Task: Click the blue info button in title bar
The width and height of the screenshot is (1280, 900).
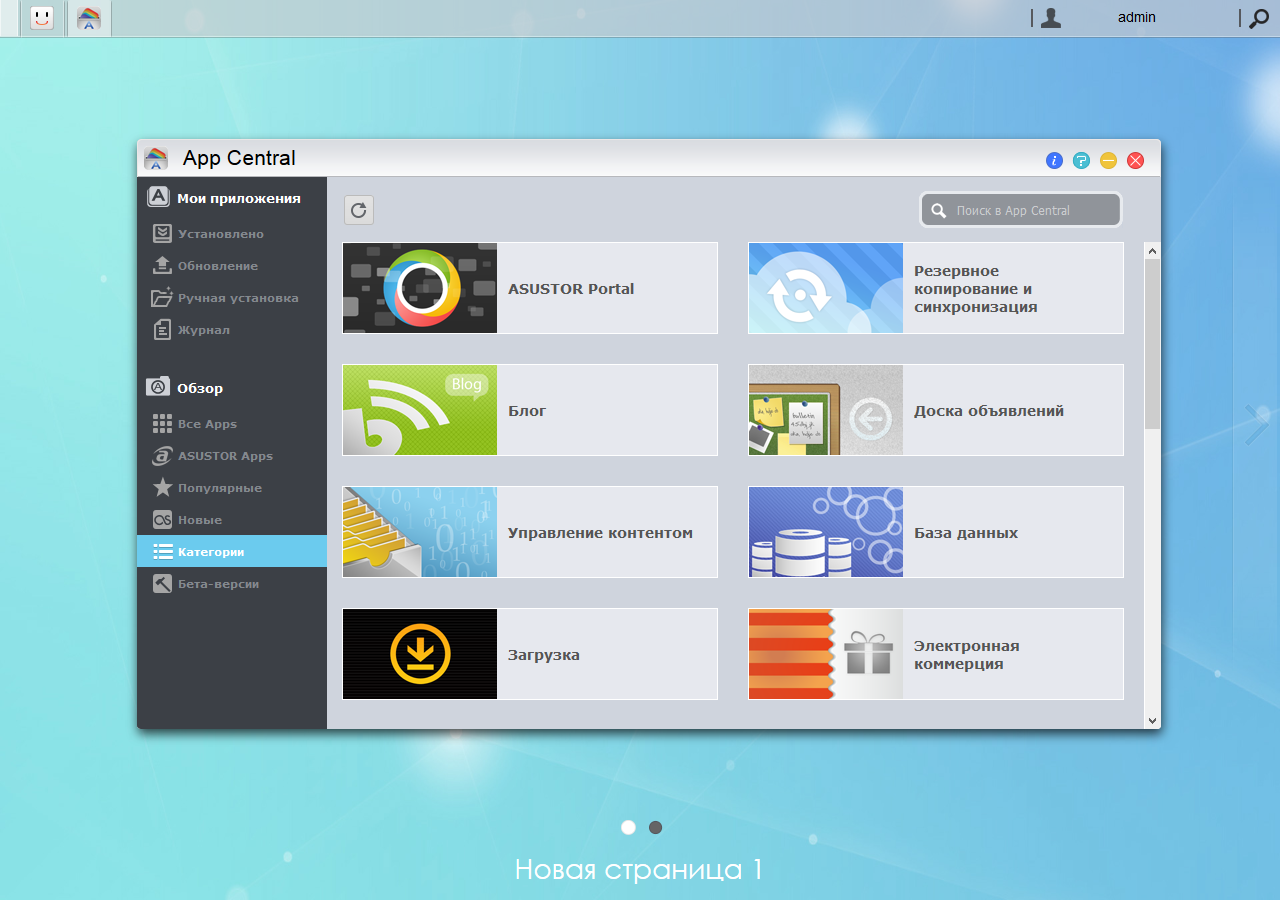Action: coord(1054,160)
